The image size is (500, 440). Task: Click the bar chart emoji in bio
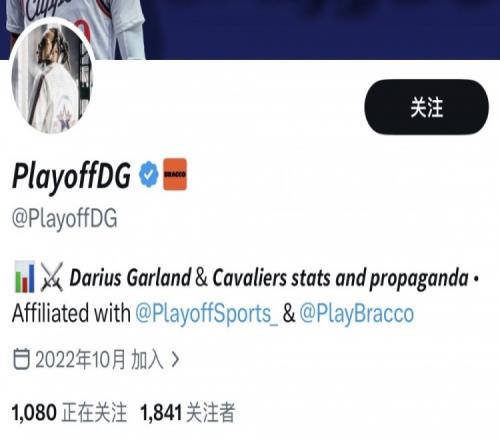coord(24,277)
